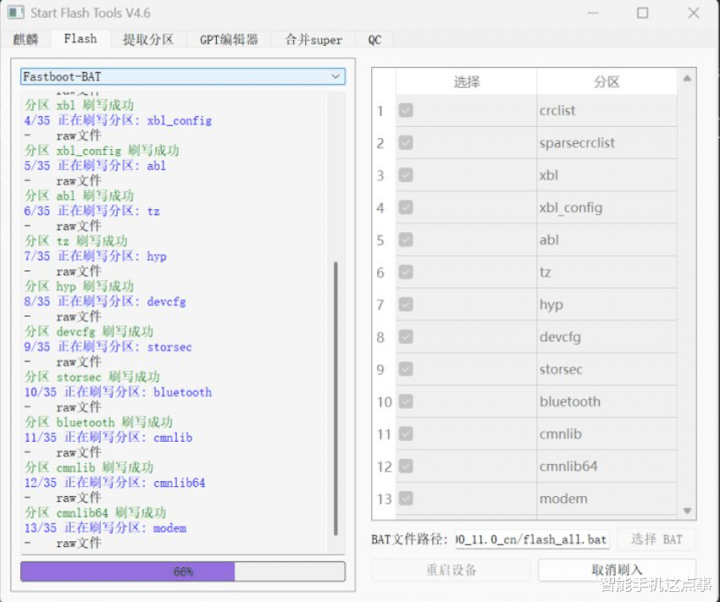Switch to the 麒麟 tab
The image size is (720, 602).
26,39
